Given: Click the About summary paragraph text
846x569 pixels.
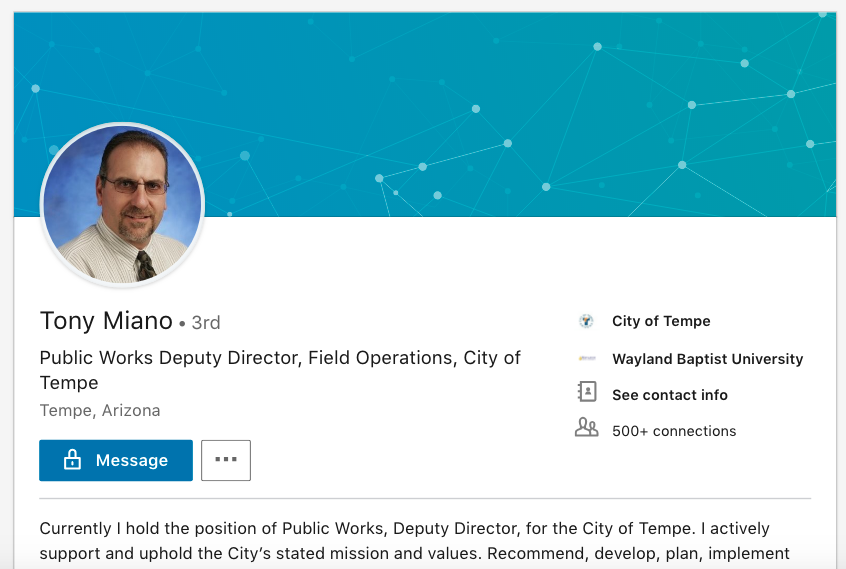Looking at the screenshot, I should [405, 528].
